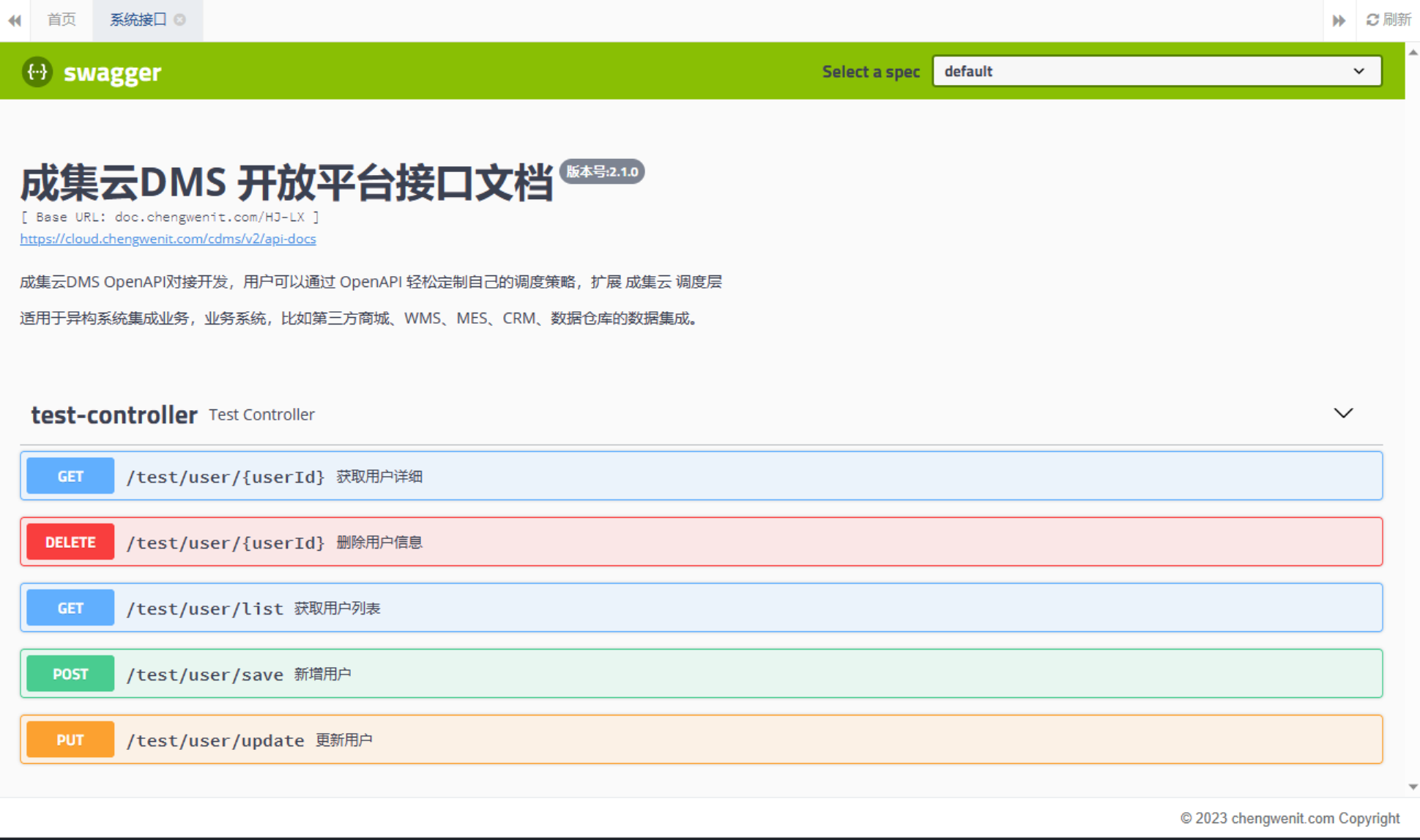Viewport: 1420px width, 840px height.
Task: Click GET badge for 获取用户详细
Action: click(70, 476)
